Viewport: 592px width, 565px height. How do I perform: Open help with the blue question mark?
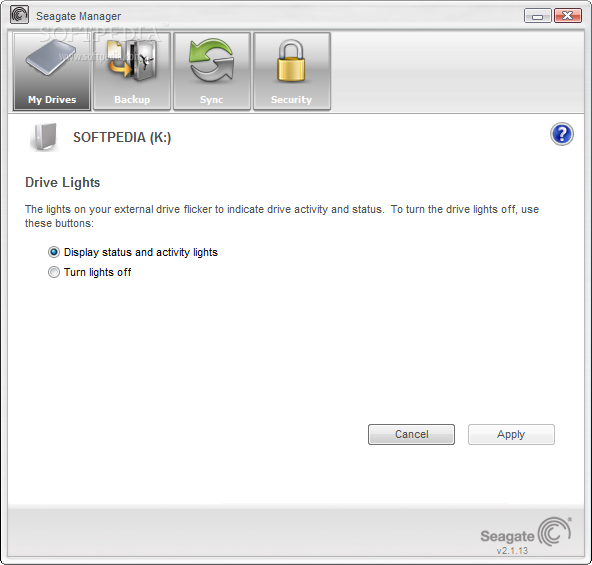click(x=562, y=134)
